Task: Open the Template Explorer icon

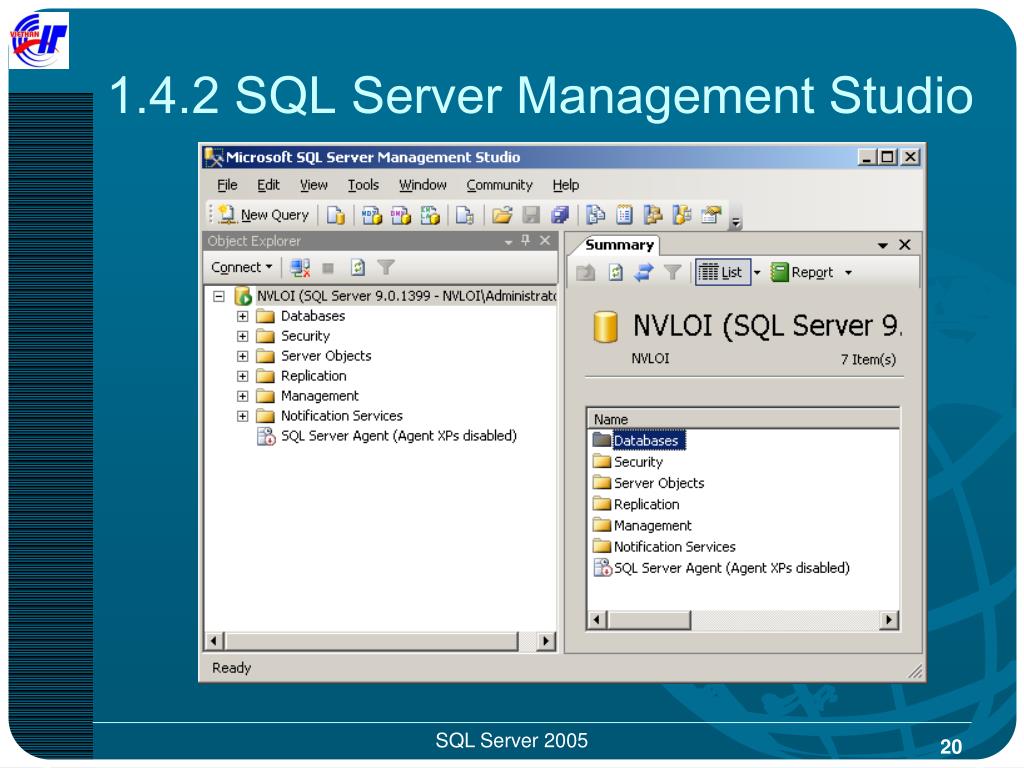Action: [x=682, y=215]
